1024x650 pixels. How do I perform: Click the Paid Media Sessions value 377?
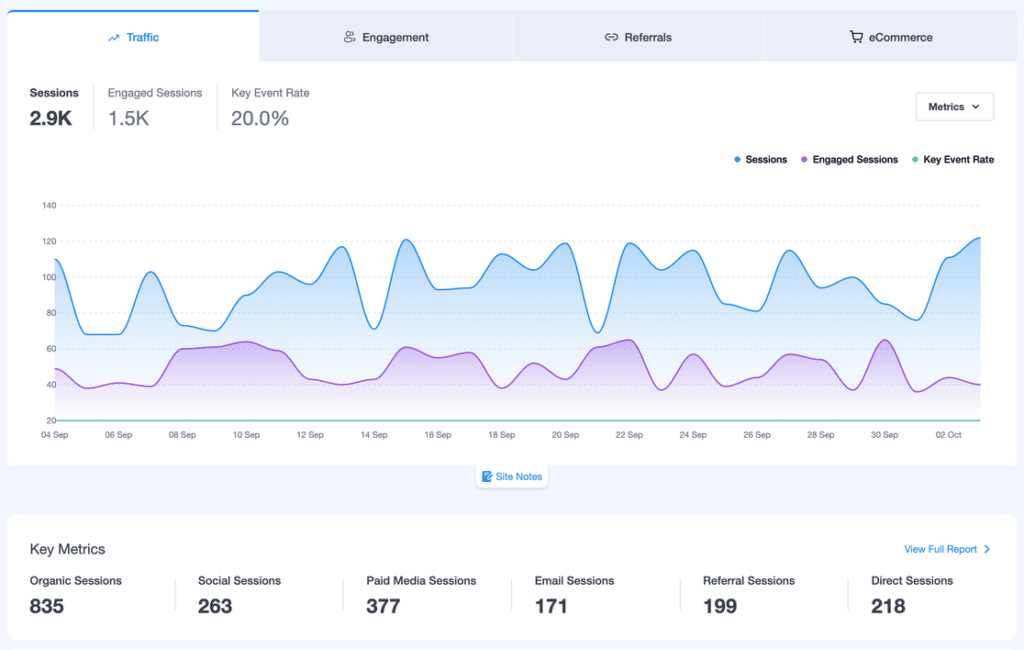(x=383, y=606)
